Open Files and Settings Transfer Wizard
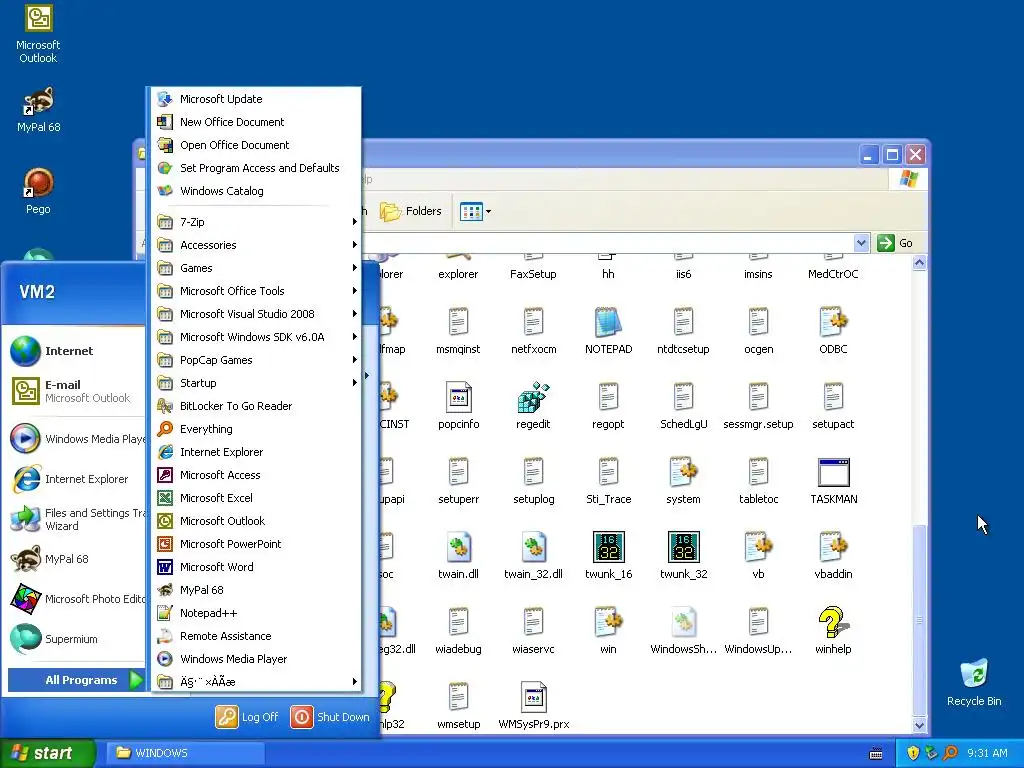Viewport: 1024px width, 768px height. tap(76, 519)
